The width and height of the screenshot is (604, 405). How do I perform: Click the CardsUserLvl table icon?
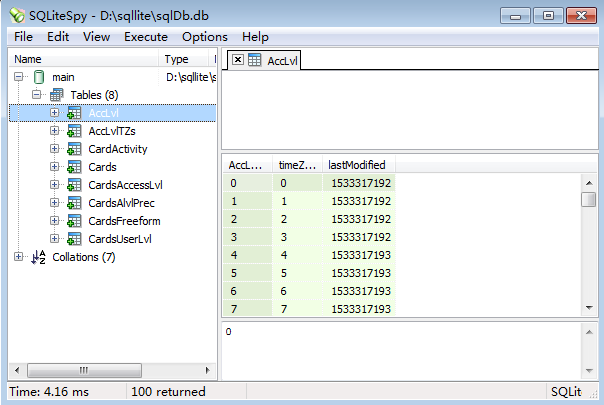(74, 239)
